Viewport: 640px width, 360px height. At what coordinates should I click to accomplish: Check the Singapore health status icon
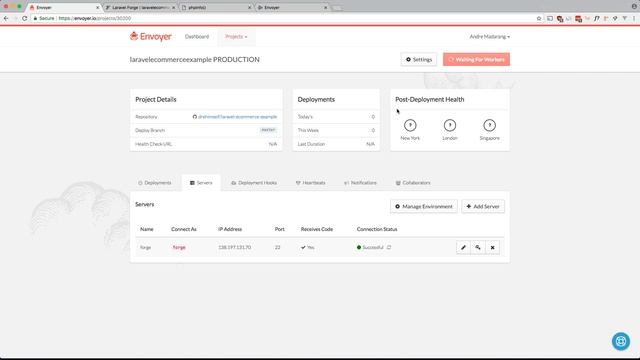(489, 125)
